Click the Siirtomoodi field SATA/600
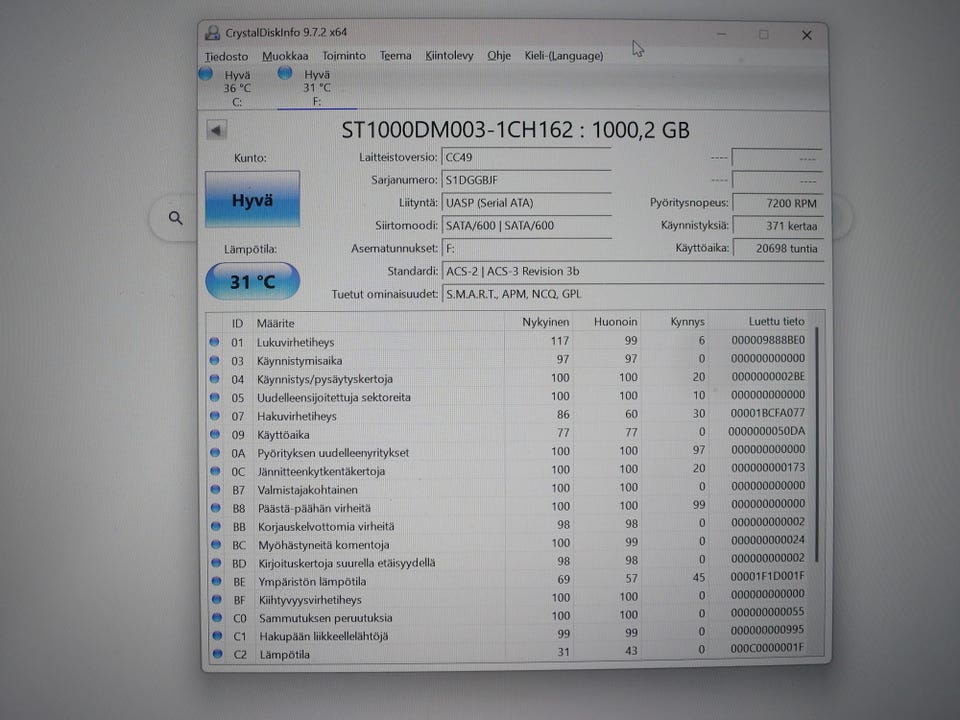 [x=526, y=225]
